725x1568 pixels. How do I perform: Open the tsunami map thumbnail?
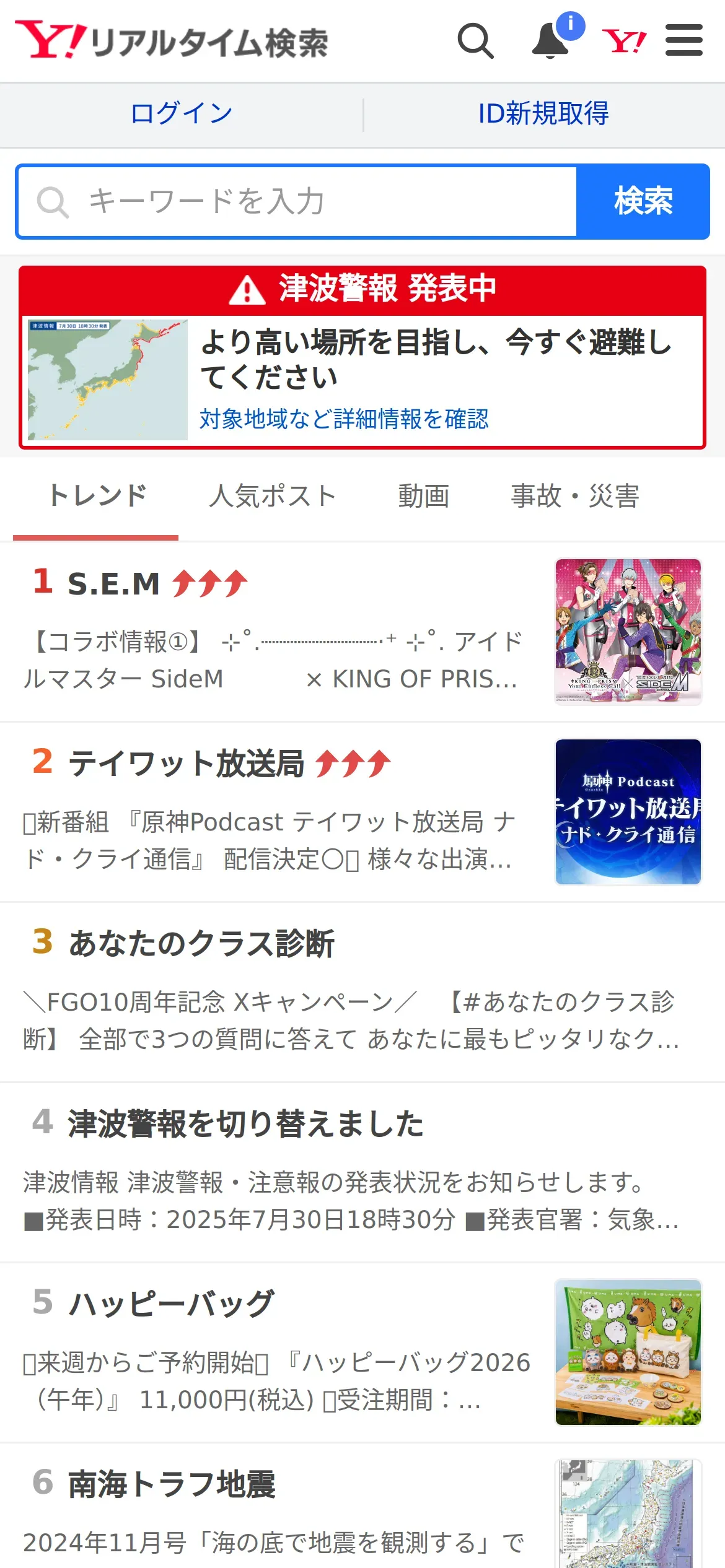[108, 380]
